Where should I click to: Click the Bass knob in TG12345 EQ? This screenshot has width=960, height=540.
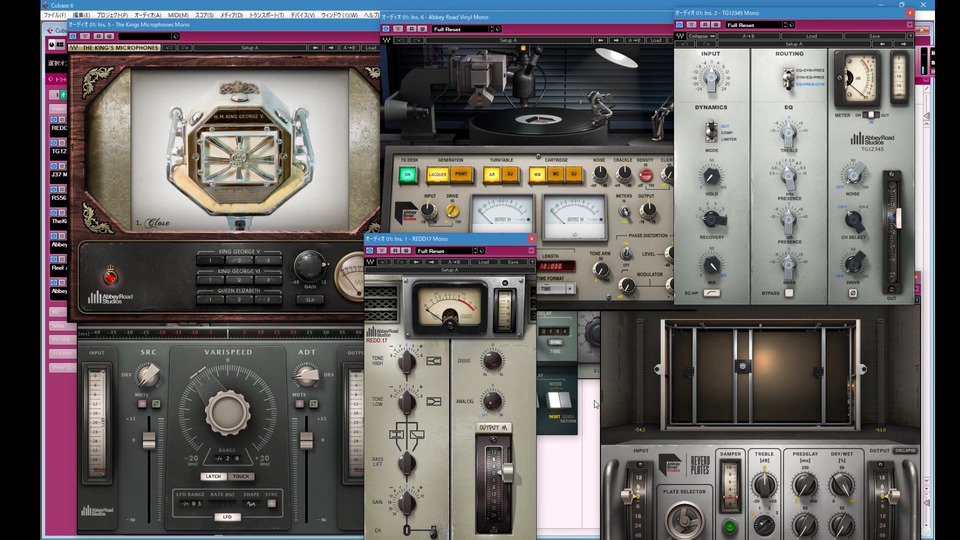click(x=789, y=264)
